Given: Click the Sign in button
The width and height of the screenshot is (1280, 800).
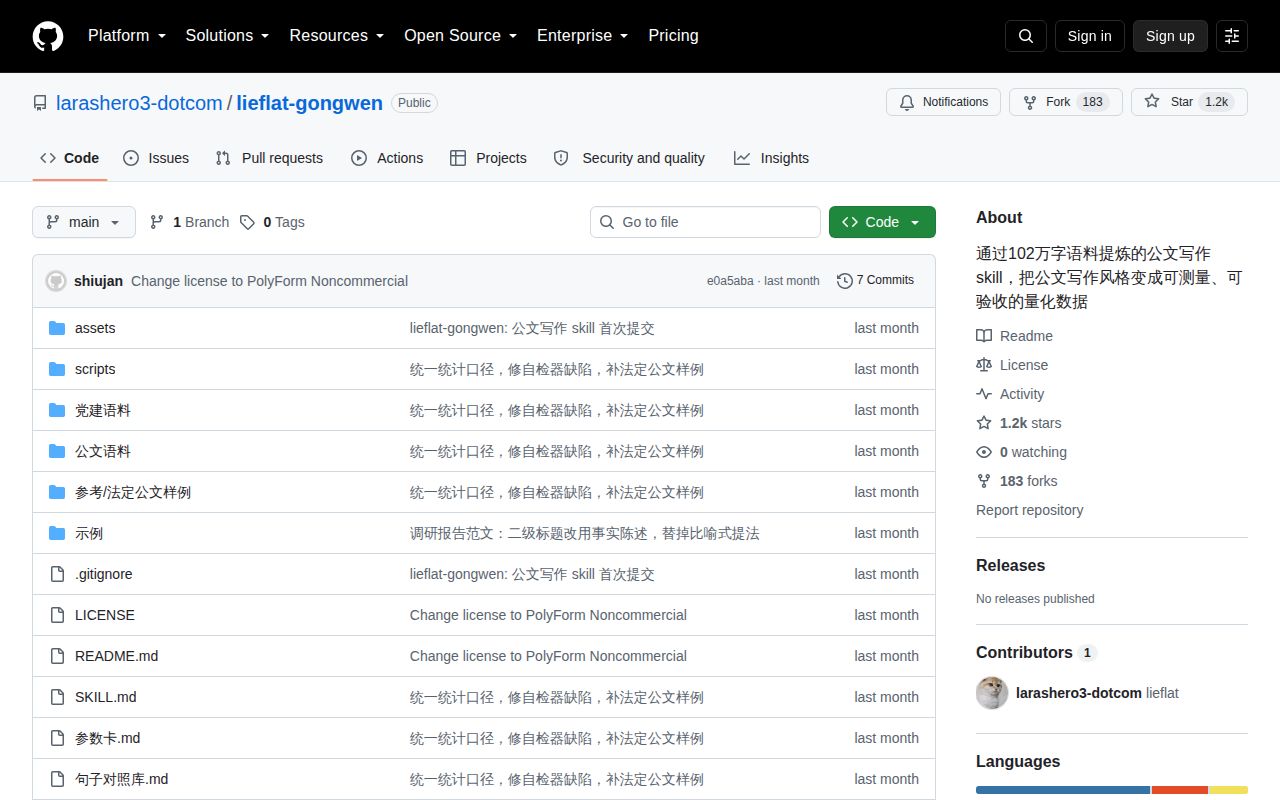Looking at the screenshot, I should [1089, 36].
